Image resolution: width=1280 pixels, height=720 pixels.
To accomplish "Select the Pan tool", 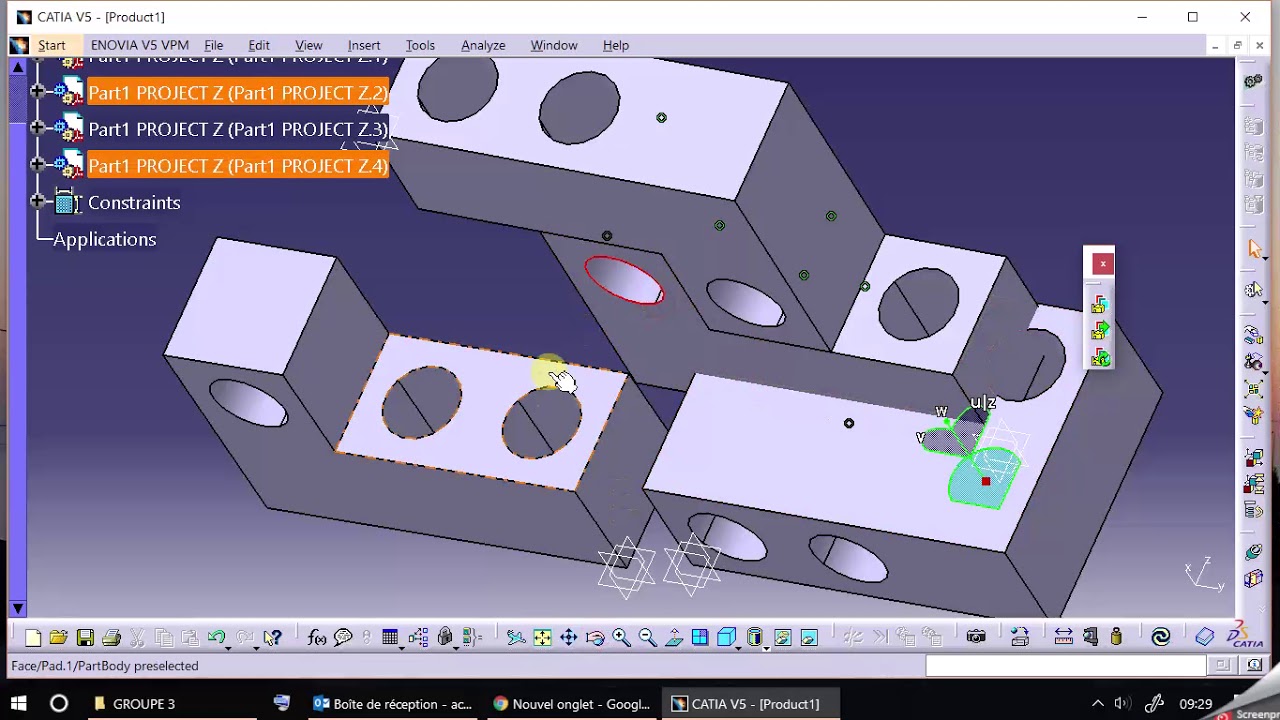I will pos(568,637).
